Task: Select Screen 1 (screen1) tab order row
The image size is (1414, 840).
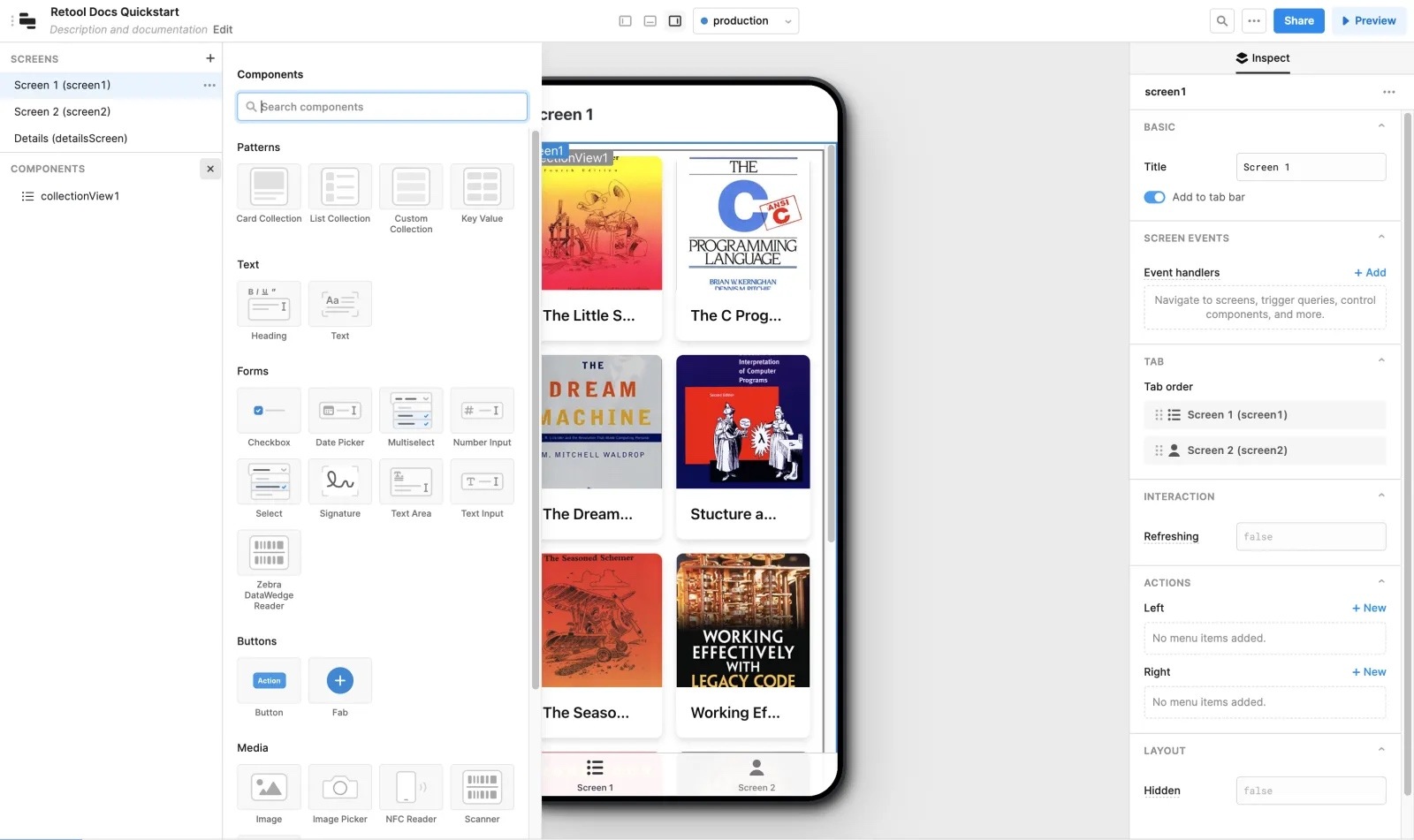Action: coord(1265,414)
